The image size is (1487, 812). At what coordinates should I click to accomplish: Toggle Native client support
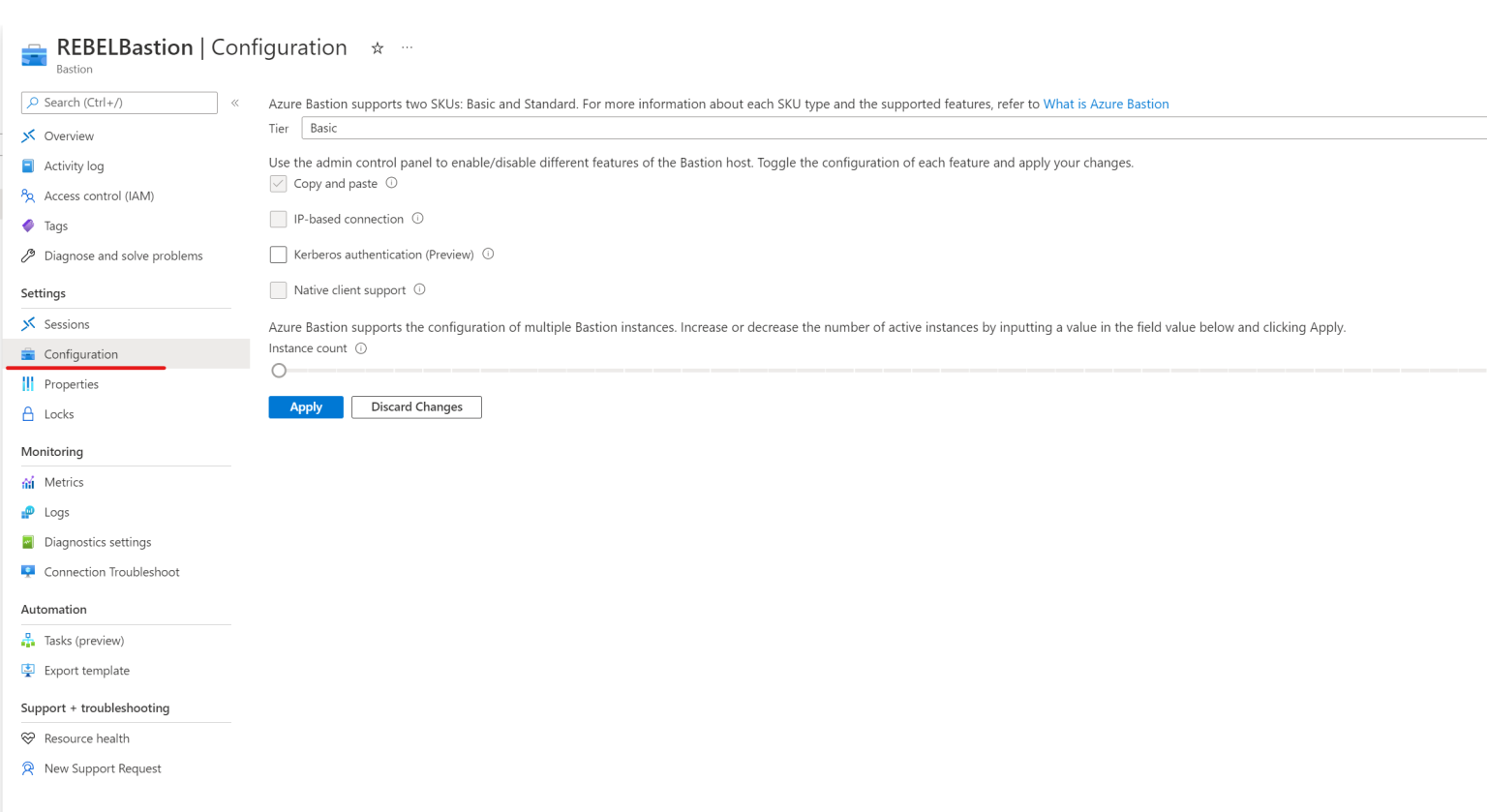coord(278,289)
